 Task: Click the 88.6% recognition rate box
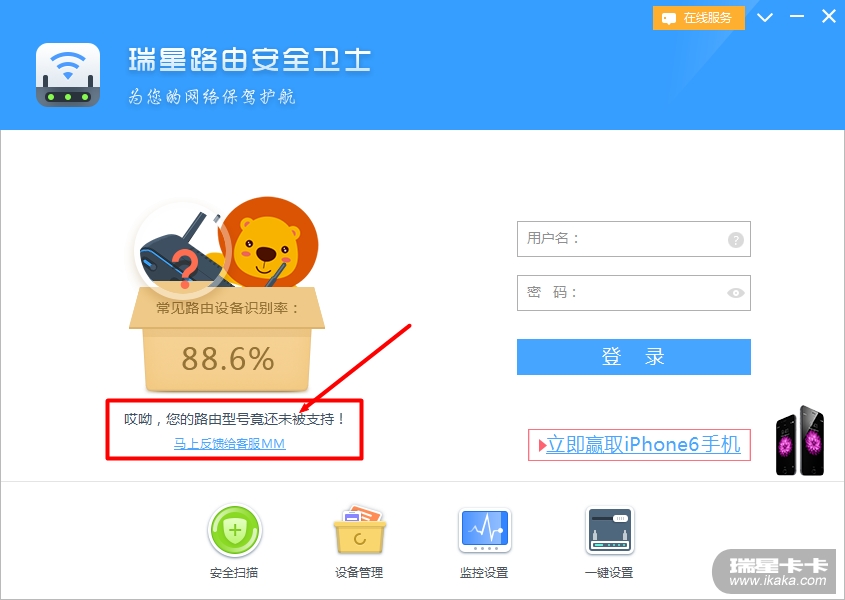click(x=227, y=339)
